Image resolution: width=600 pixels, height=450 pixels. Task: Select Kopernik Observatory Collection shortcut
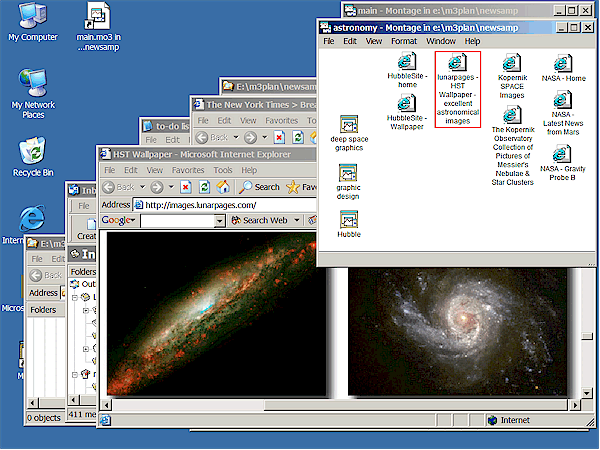[x=512, y=146]
